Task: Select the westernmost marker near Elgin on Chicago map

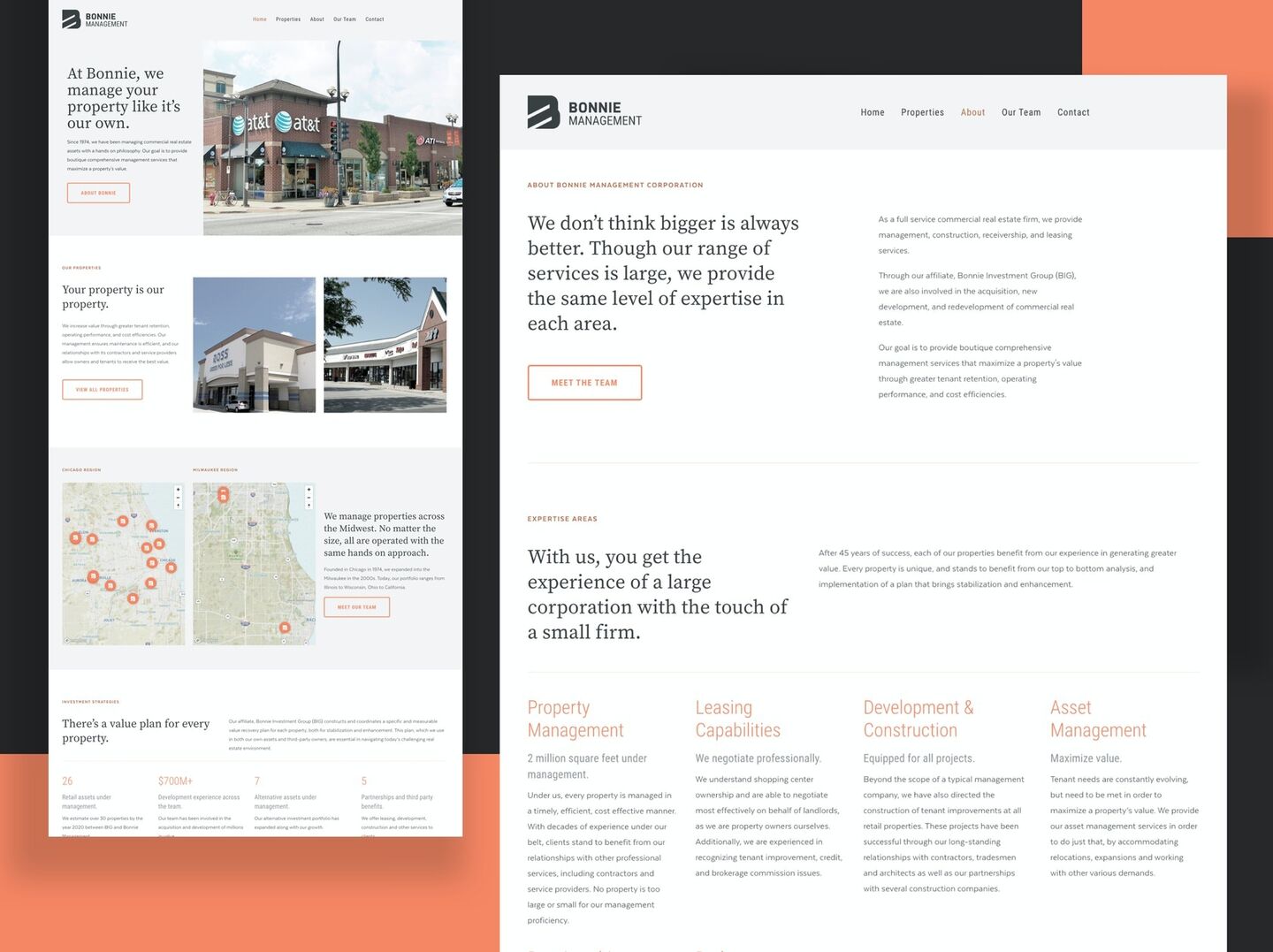Action: (75, 537)
